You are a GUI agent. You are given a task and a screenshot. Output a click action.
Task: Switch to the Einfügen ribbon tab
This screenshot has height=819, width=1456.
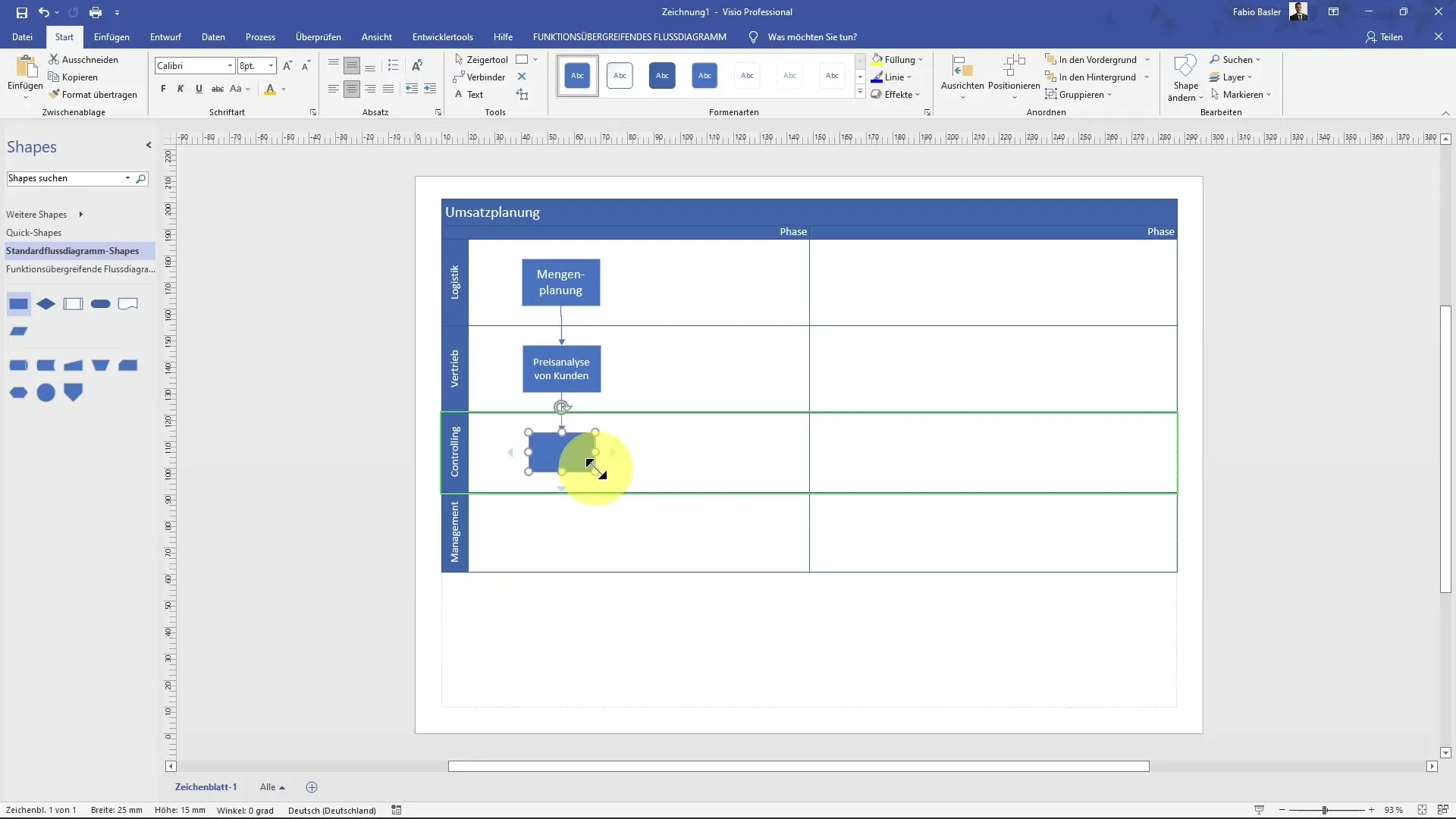pos(111,36)
